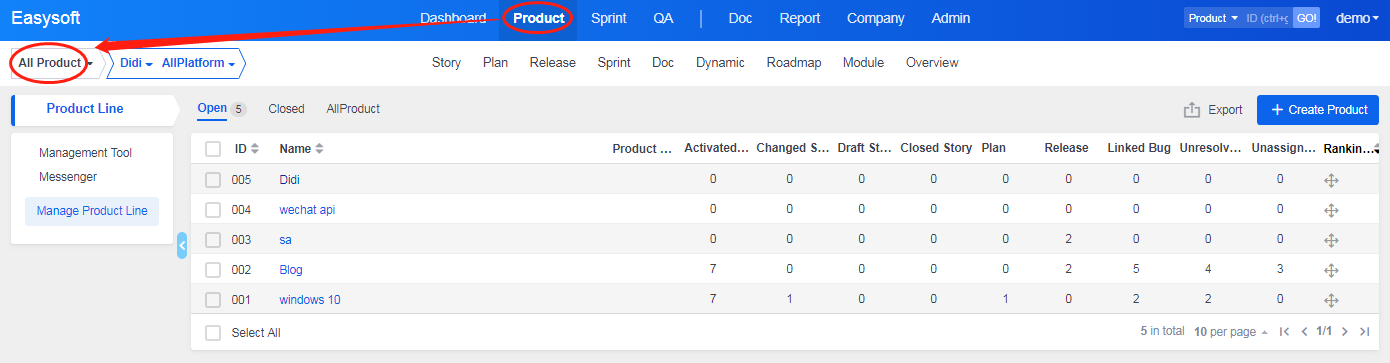Click the ranking move icon for windows 10
Screen dimensions: 1390x363
1331,300
